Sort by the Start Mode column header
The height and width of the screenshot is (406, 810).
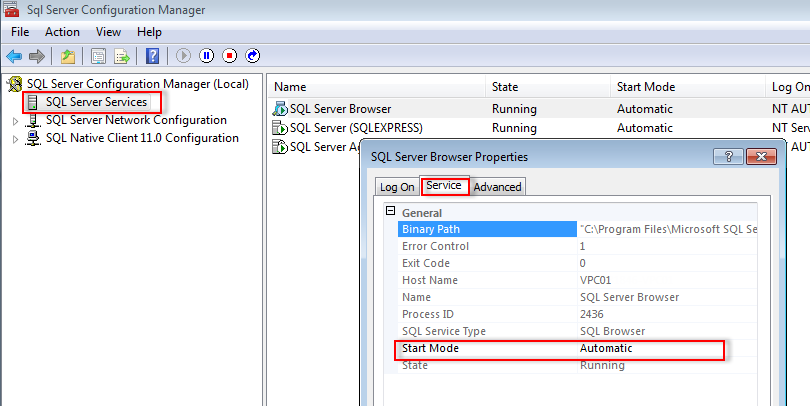pos(688,87)
